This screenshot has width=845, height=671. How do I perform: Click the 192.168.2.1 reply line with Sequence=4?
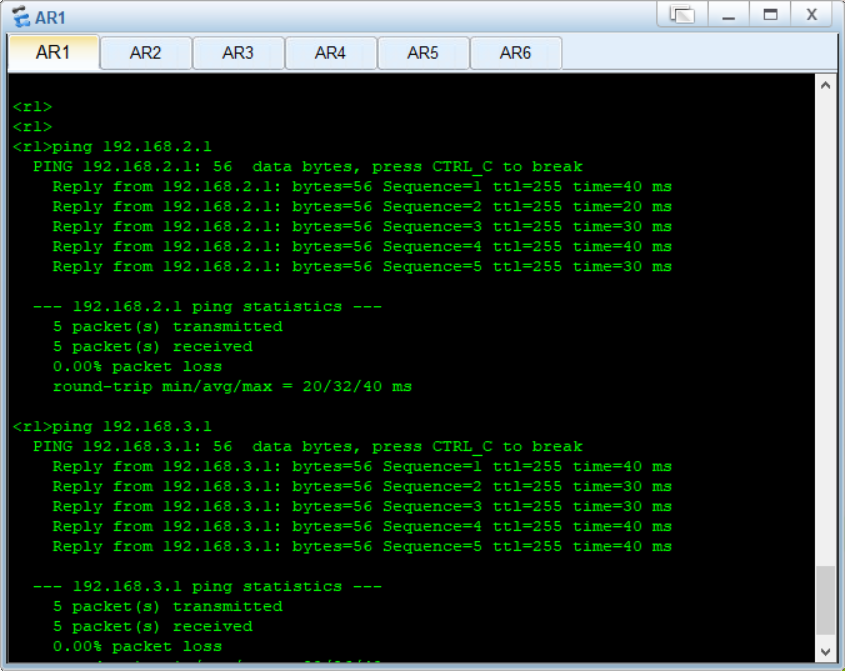pyautogui.click(x=362, y=246)
